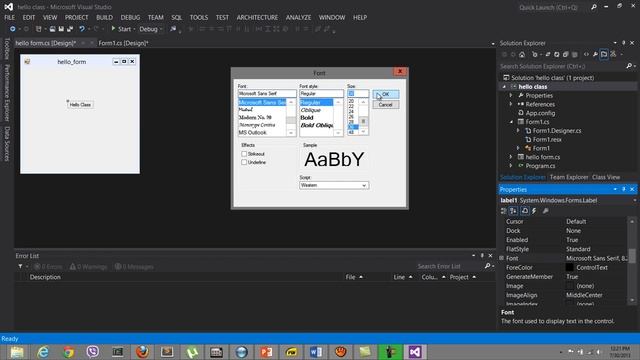Open the BUILD menu
Screen dimensions: 640x360
104,18
